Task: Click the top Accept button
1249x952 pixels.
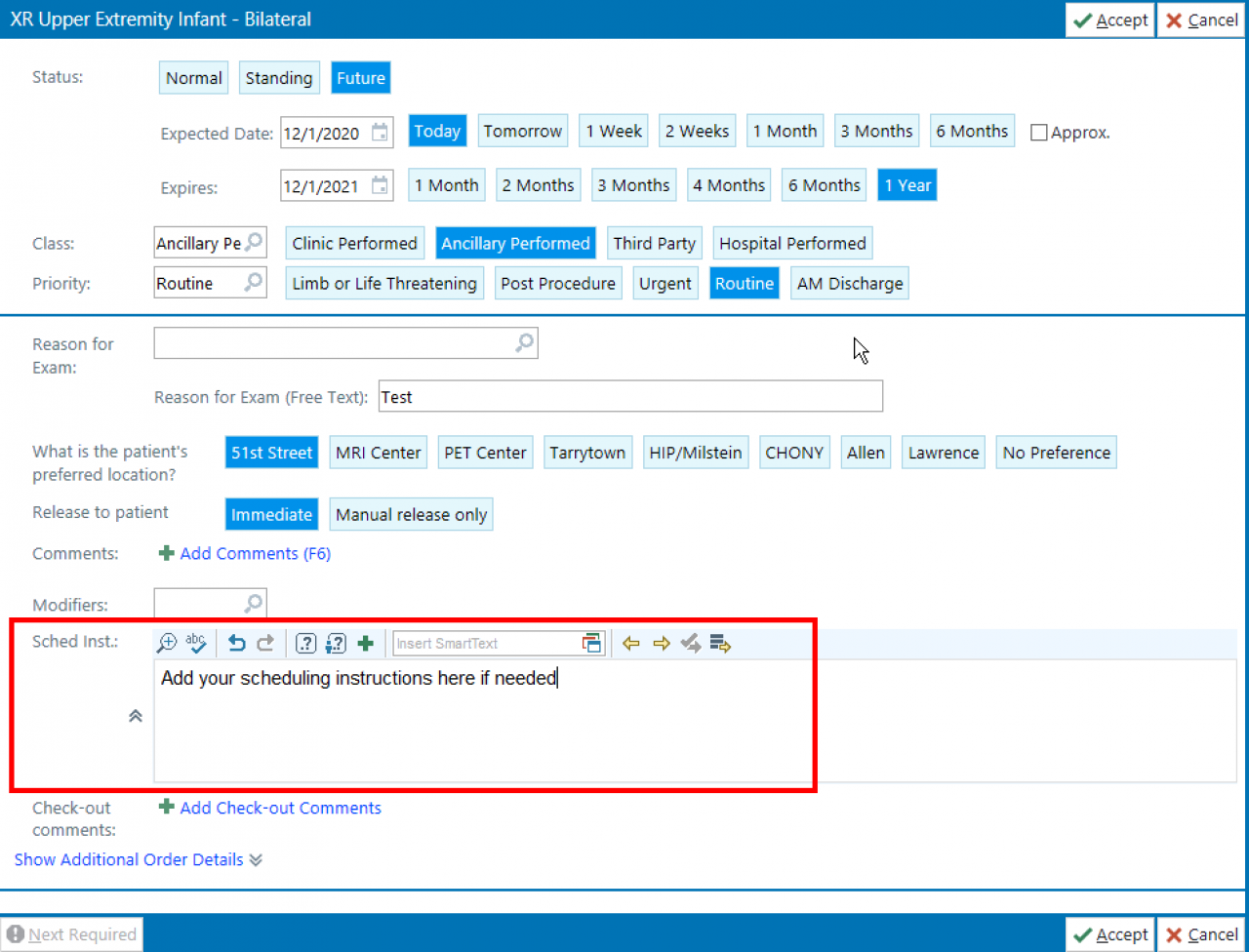Action: pyautogui.click(x=1109, y=20)
